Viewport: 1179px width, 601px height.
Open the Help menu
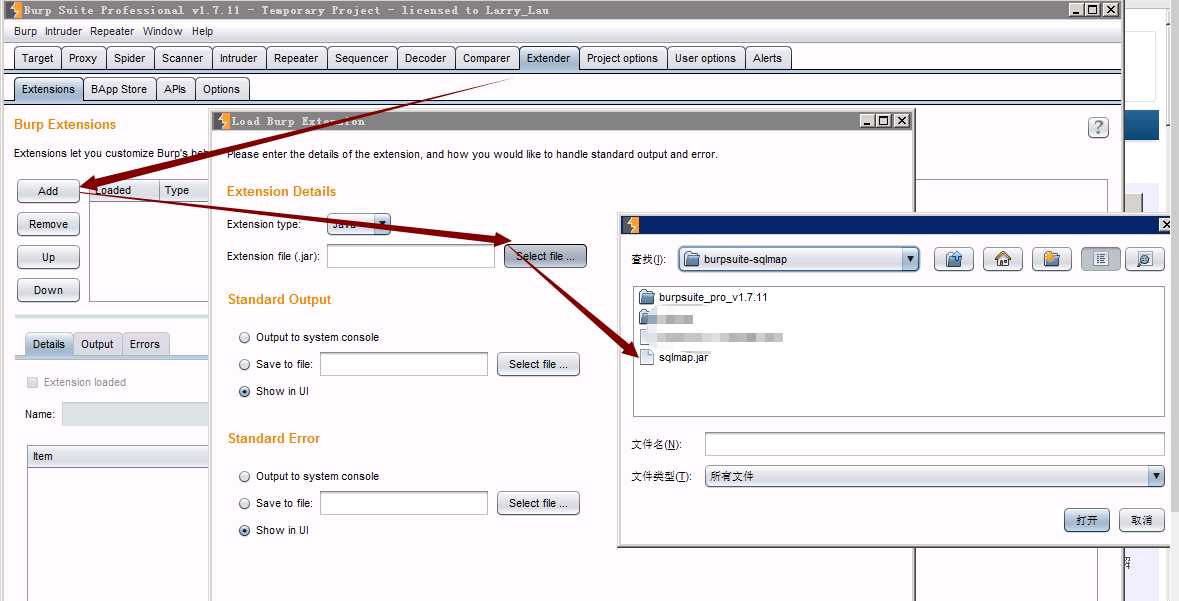tap(202, 32)
